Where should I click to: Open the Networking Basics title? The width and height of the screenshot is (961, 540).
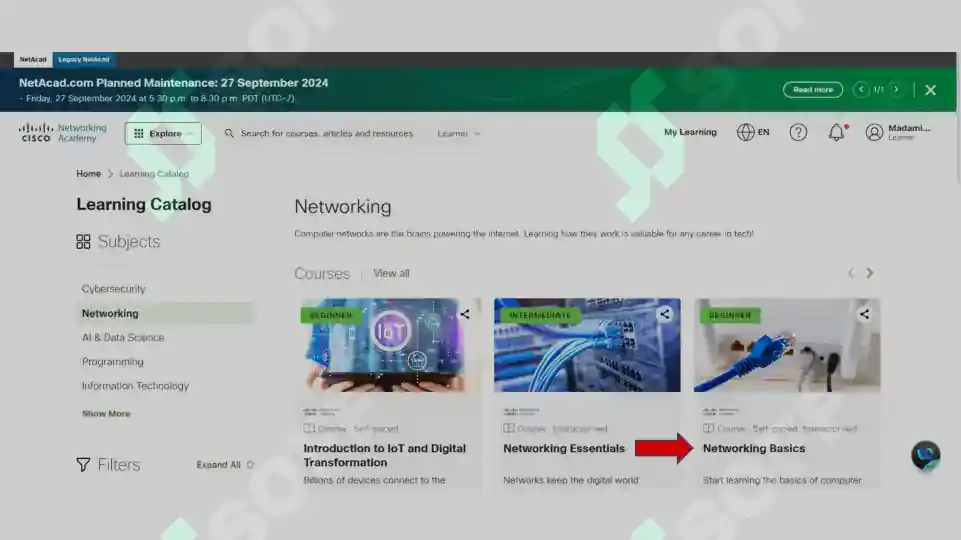coord(754,449)
